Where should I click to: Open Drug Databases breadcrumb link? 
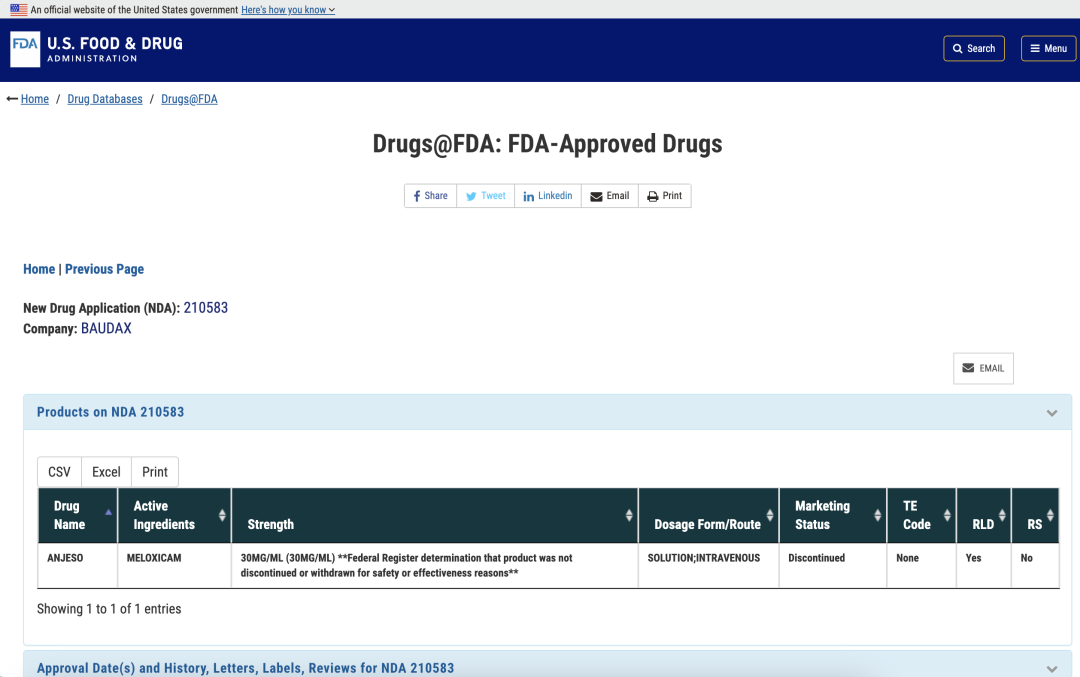click(x=105, y=99)
